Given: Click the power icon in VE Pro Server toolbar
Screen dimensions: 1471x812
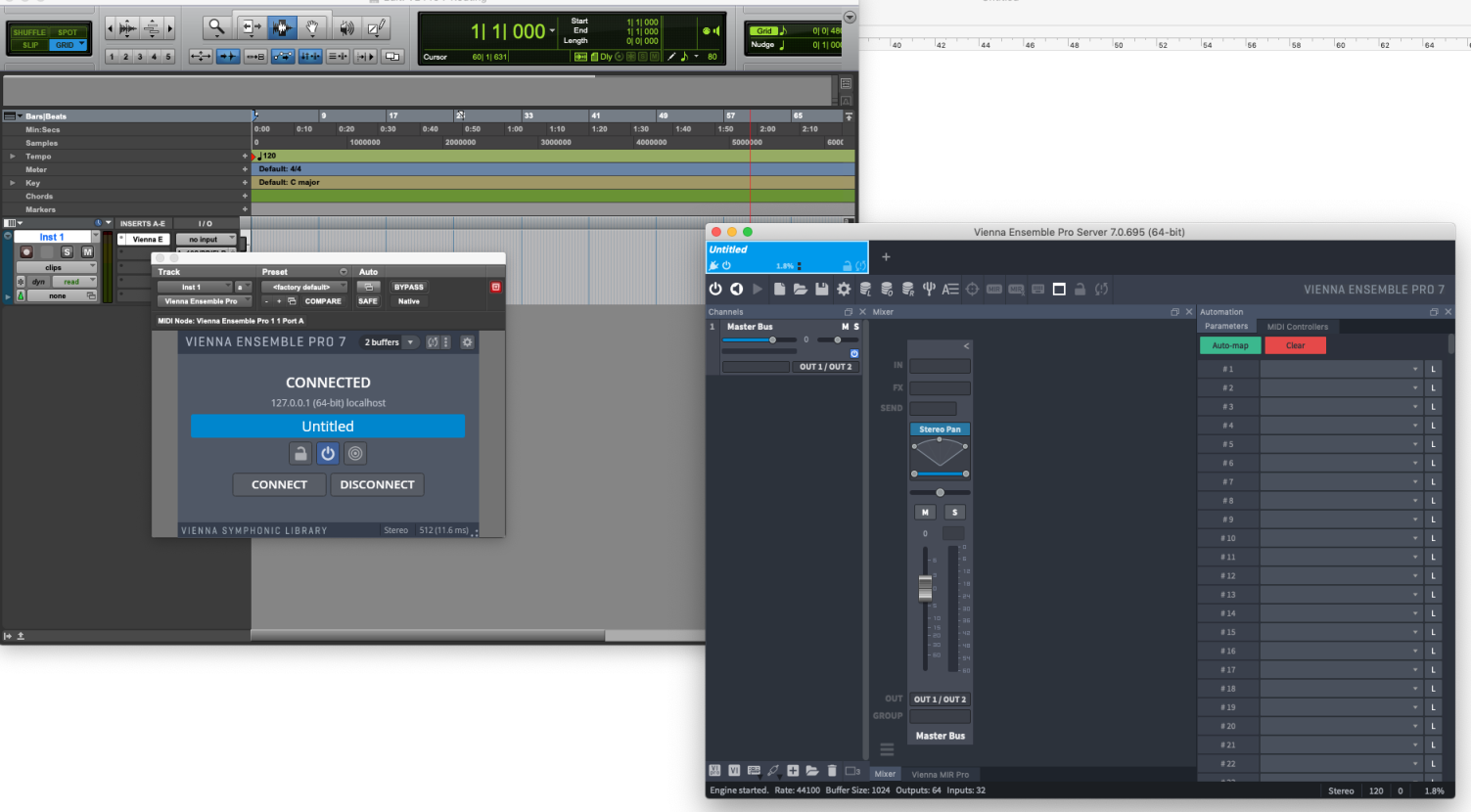Looking at the screenshot, I should (715, 289).
